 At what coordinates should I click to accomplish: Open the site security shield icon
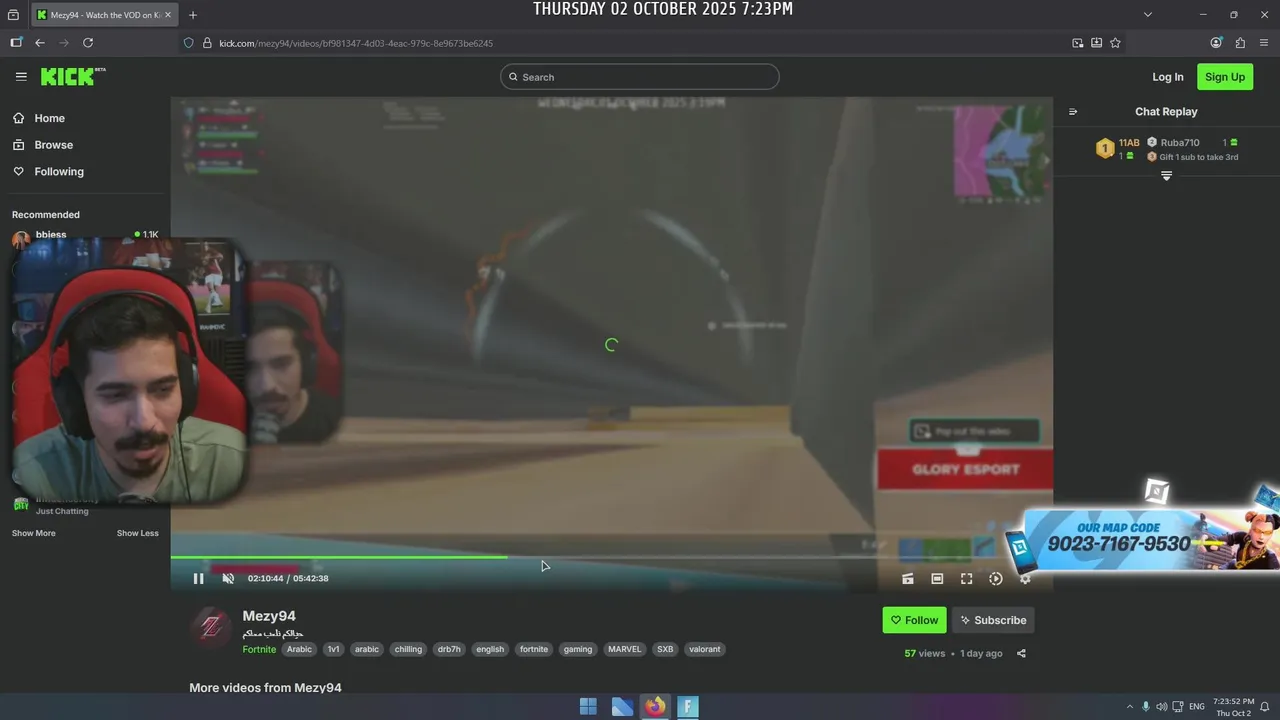188,43
